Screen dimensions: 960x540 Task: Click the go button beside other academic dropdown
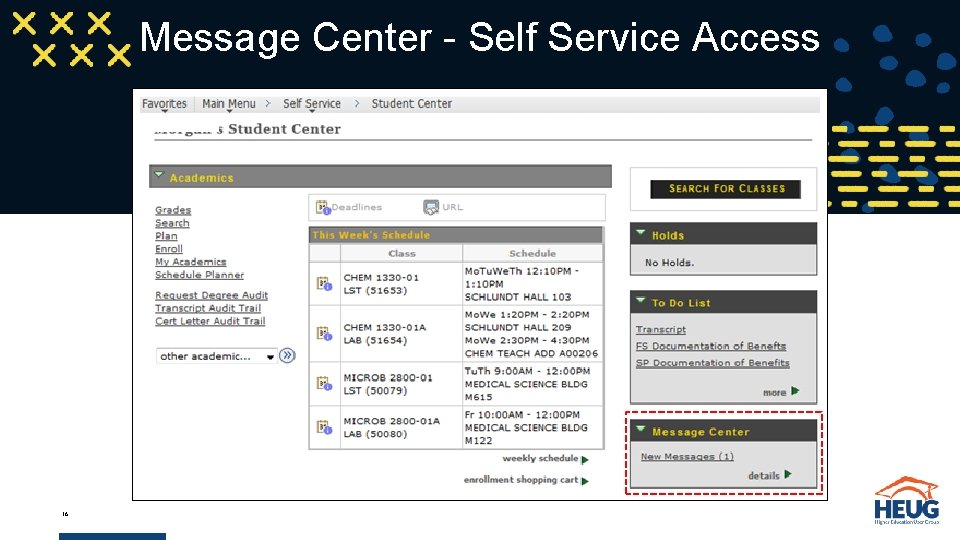(287, 356)
